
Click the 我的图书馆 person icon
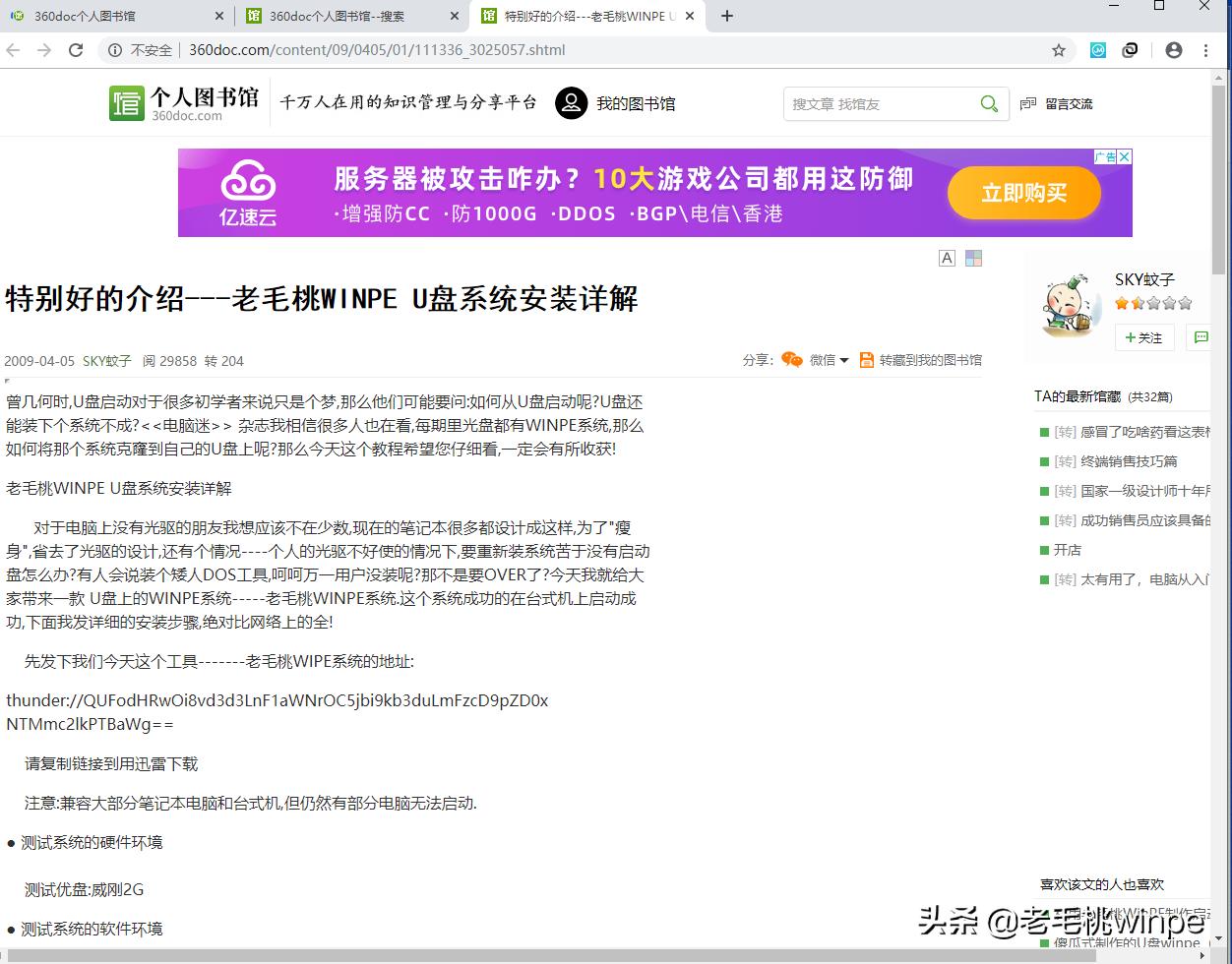571,102
